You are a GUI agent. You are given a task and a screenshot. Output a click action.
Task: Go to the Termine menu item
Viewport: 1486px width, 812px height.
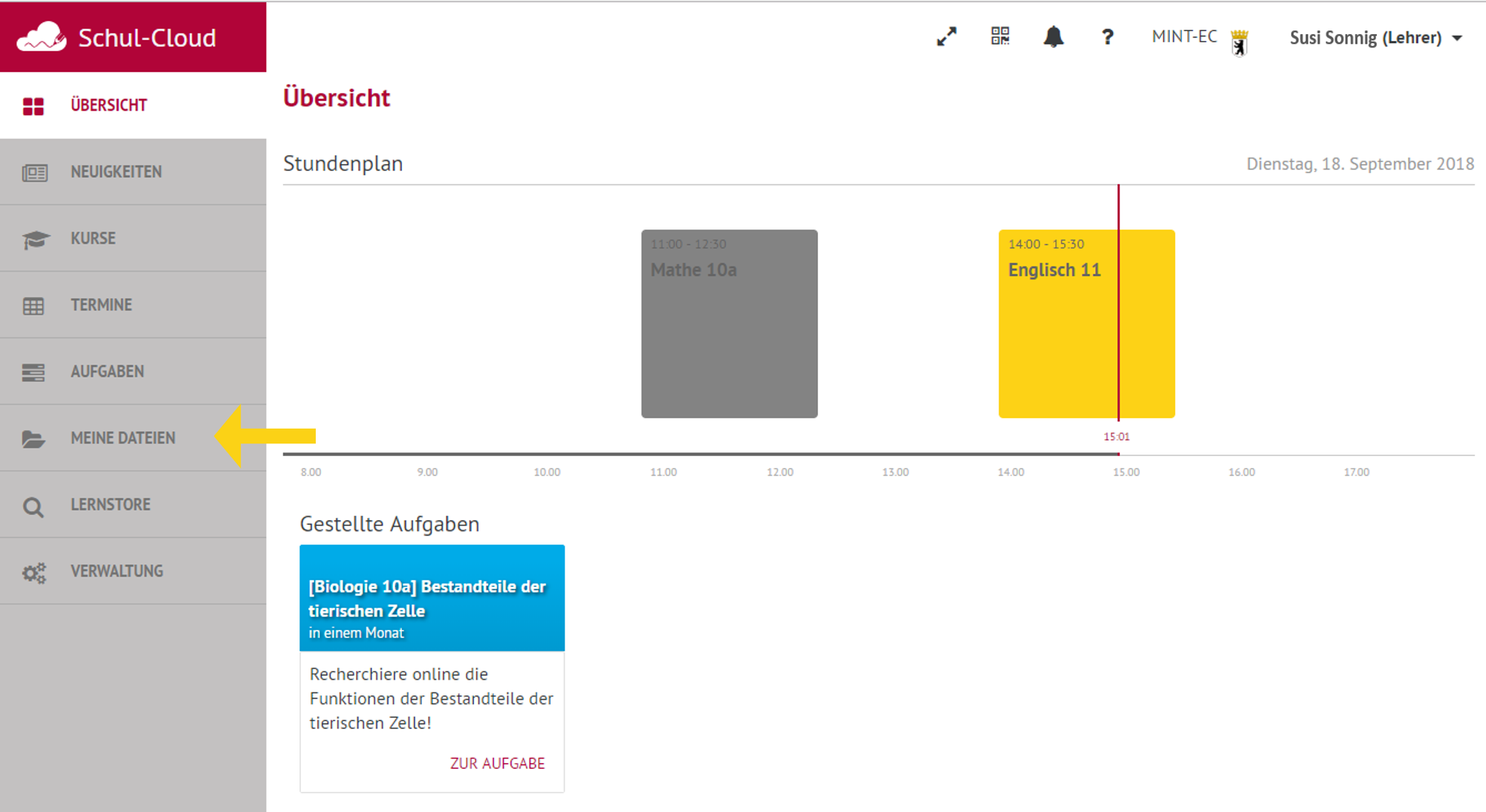[x=133, y=305]
